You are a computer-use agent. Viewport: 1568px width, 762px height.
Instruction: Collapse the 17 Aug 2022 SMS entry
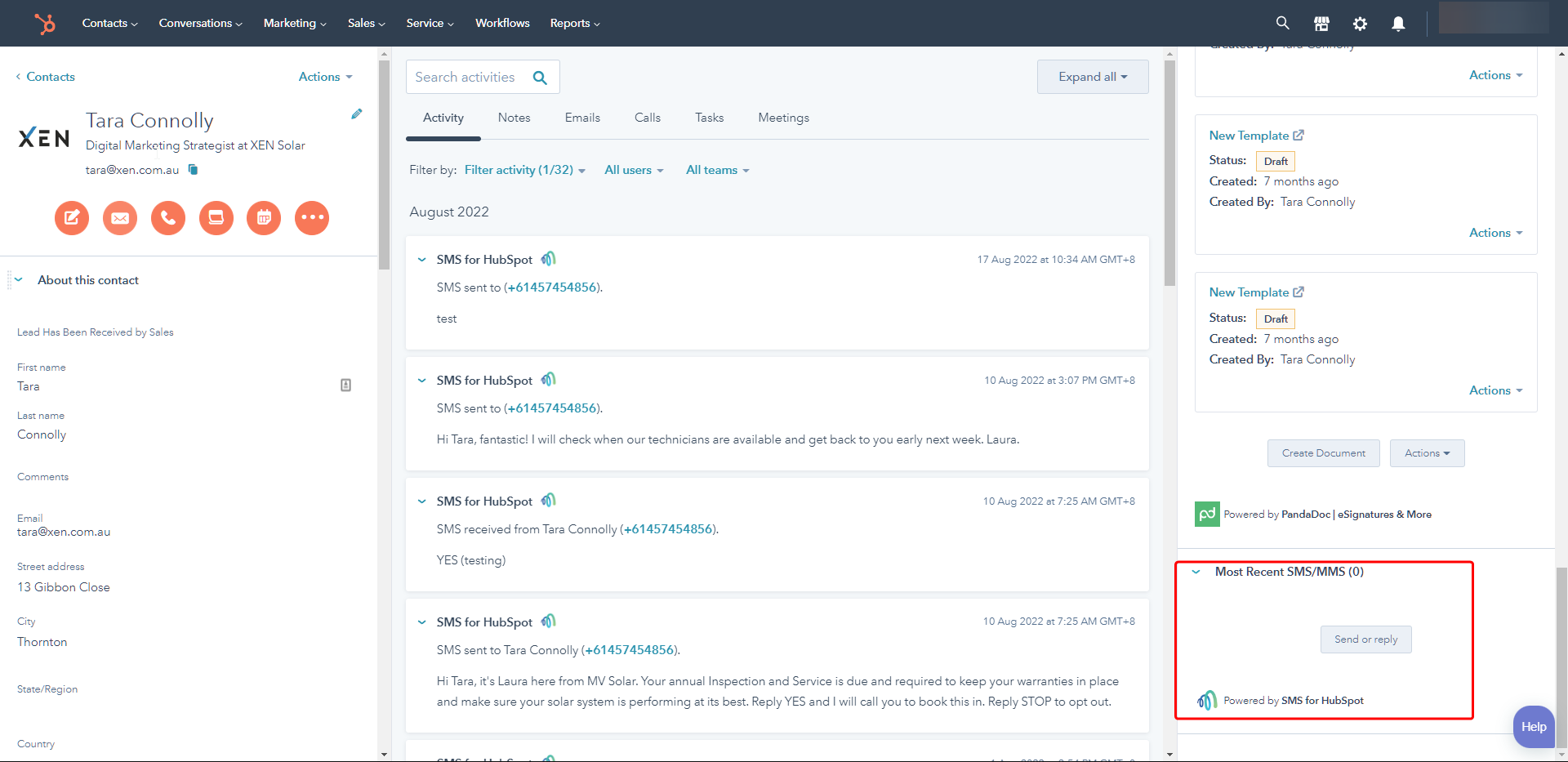click(421, 260)
